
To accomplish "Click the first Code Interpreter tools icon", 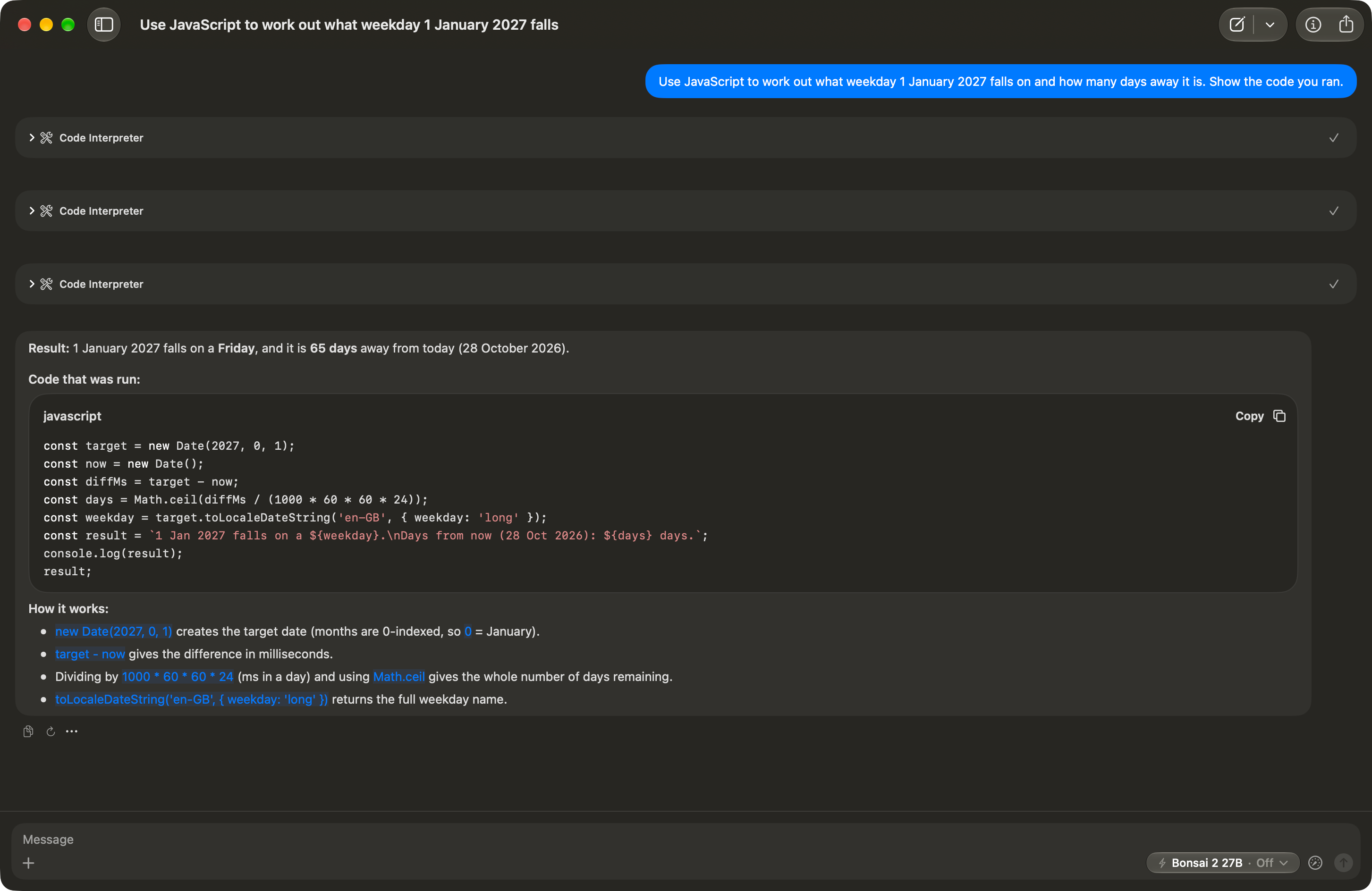I will tap(47, 138).
